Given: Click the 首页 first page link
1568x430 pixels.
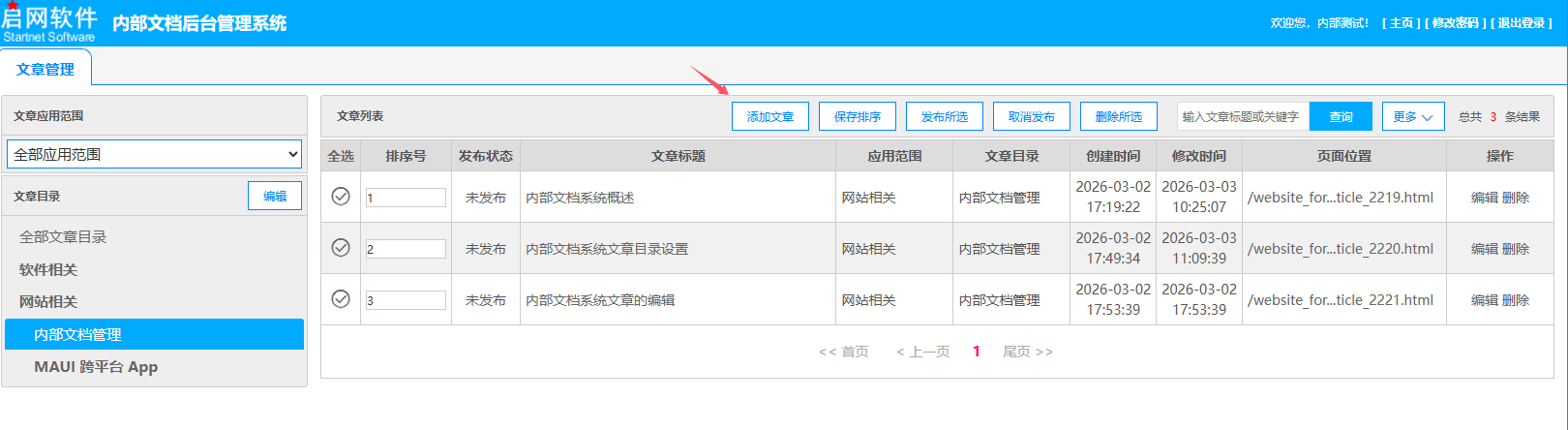Looking at the screenshot, I should click(844, 352).
